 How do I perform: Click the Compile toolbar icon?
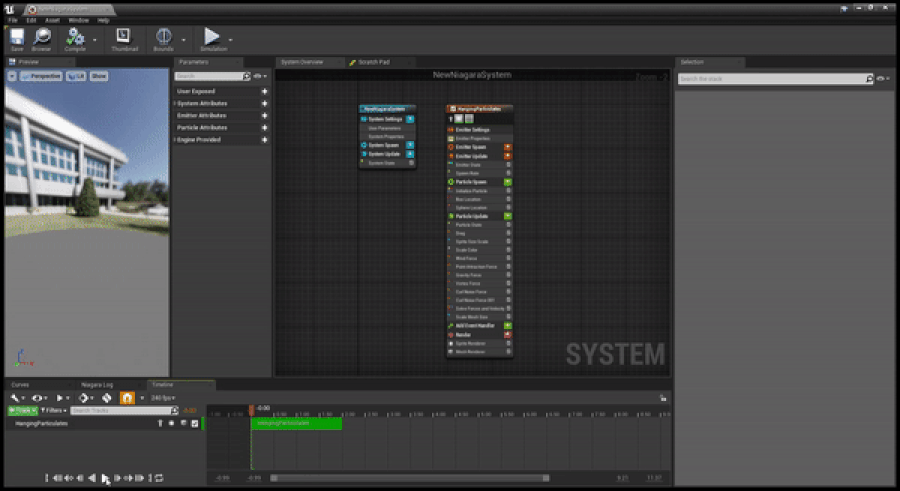point(75,37)
